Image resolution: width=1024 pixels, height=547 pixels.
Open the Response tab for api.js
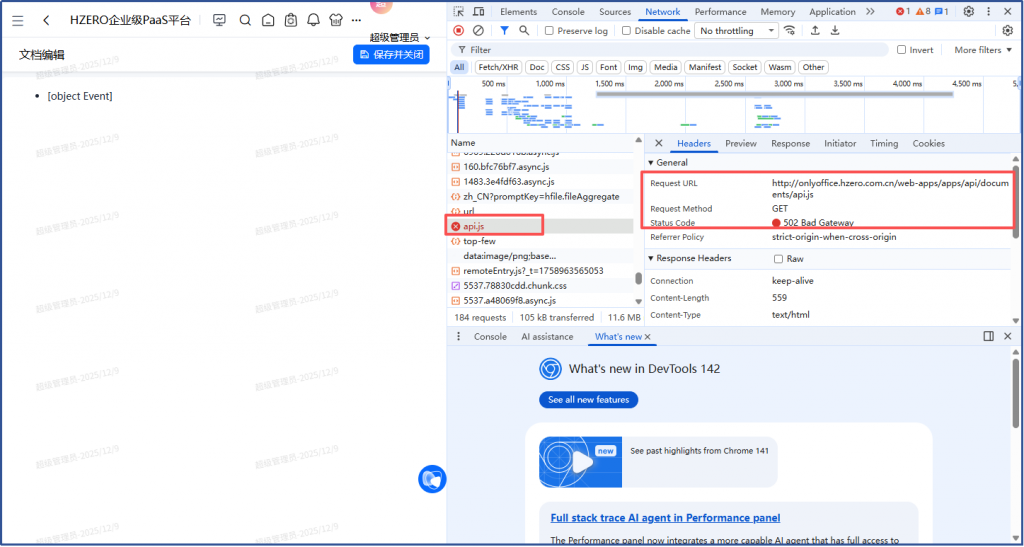790,144
